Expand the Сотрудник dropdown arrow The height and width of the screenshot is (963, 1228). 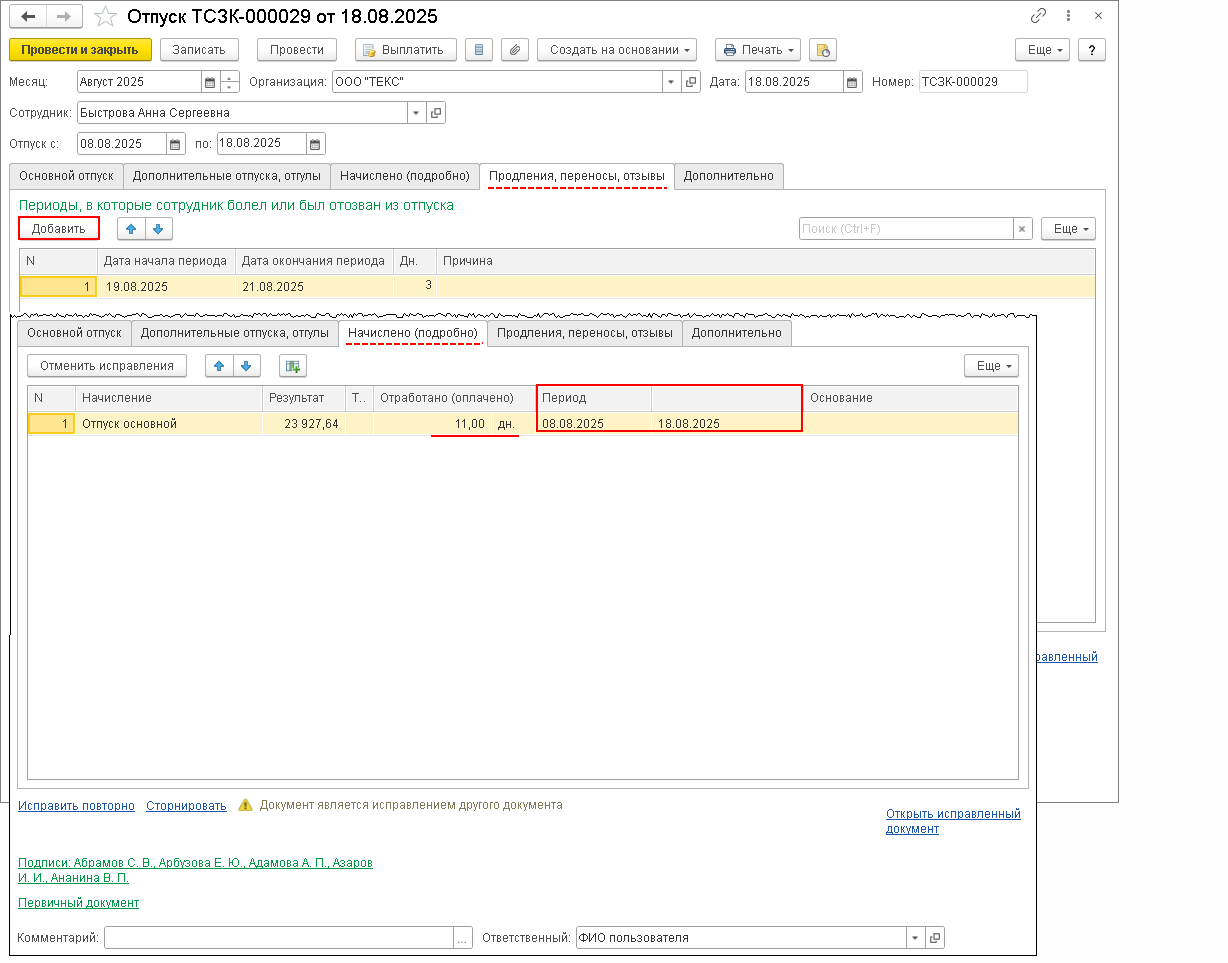tap(416, 113)
